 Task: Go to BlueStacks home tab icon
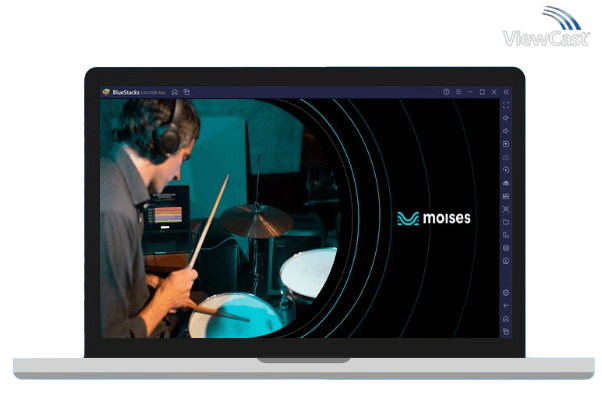pyautogui.click(x=175, y=92)
